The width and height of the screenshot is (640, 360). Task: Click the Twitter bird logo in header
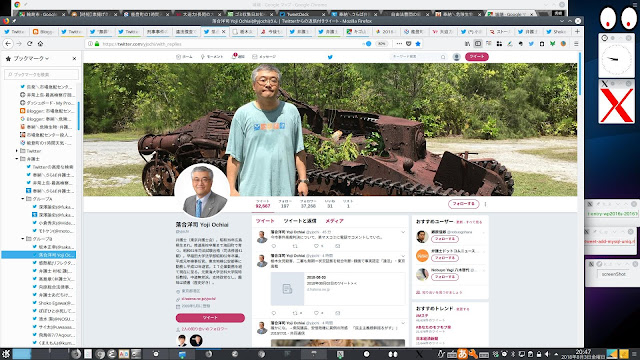coord(330,57)
